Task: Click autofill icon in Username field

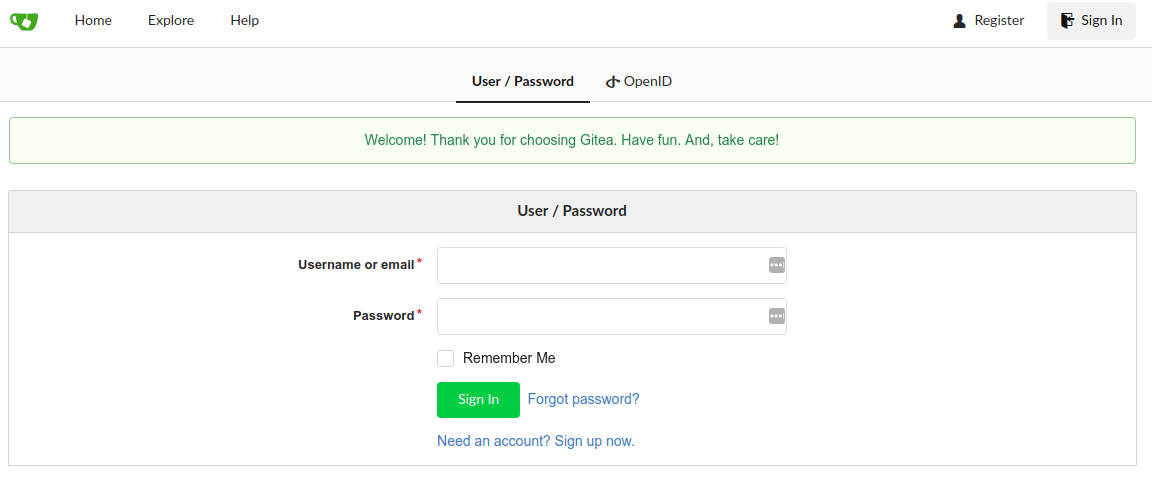Action: 776,265
